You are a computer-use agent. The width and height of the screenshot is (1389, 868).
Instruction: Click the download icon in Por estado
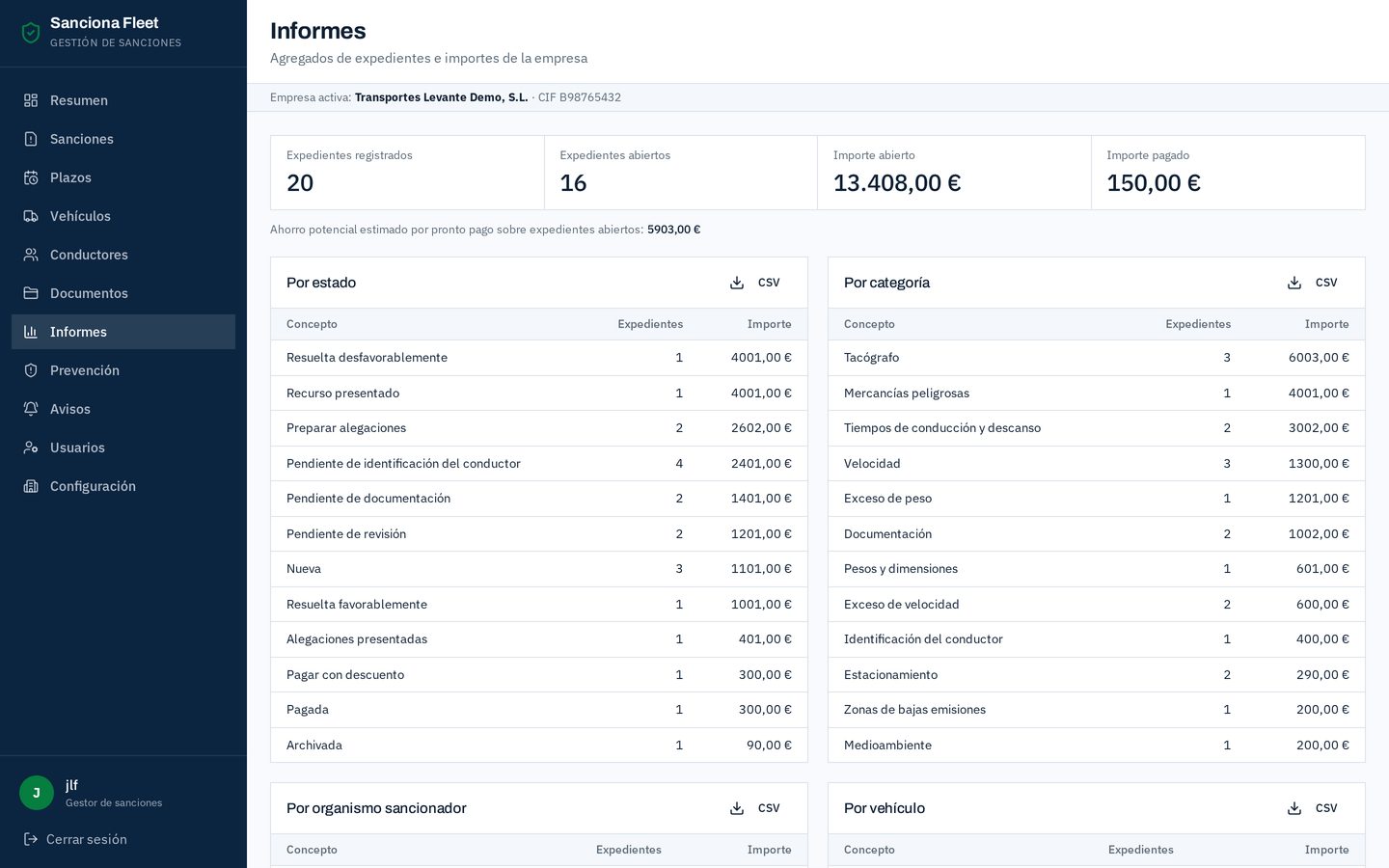click(737, 283)
